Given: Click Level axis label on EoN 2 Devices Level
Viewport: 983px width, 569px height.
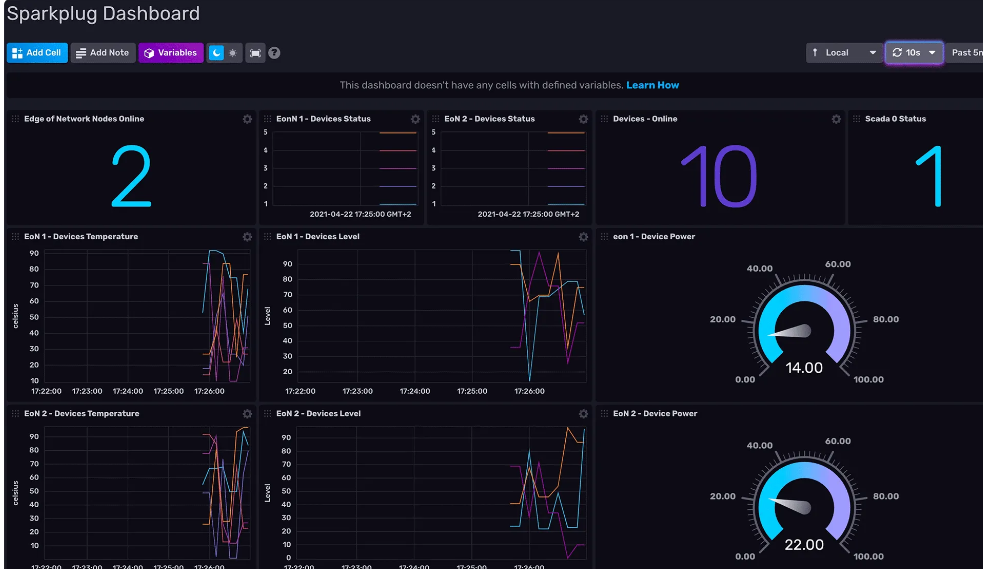Looking at the screenshot, I should pos(268,493).
